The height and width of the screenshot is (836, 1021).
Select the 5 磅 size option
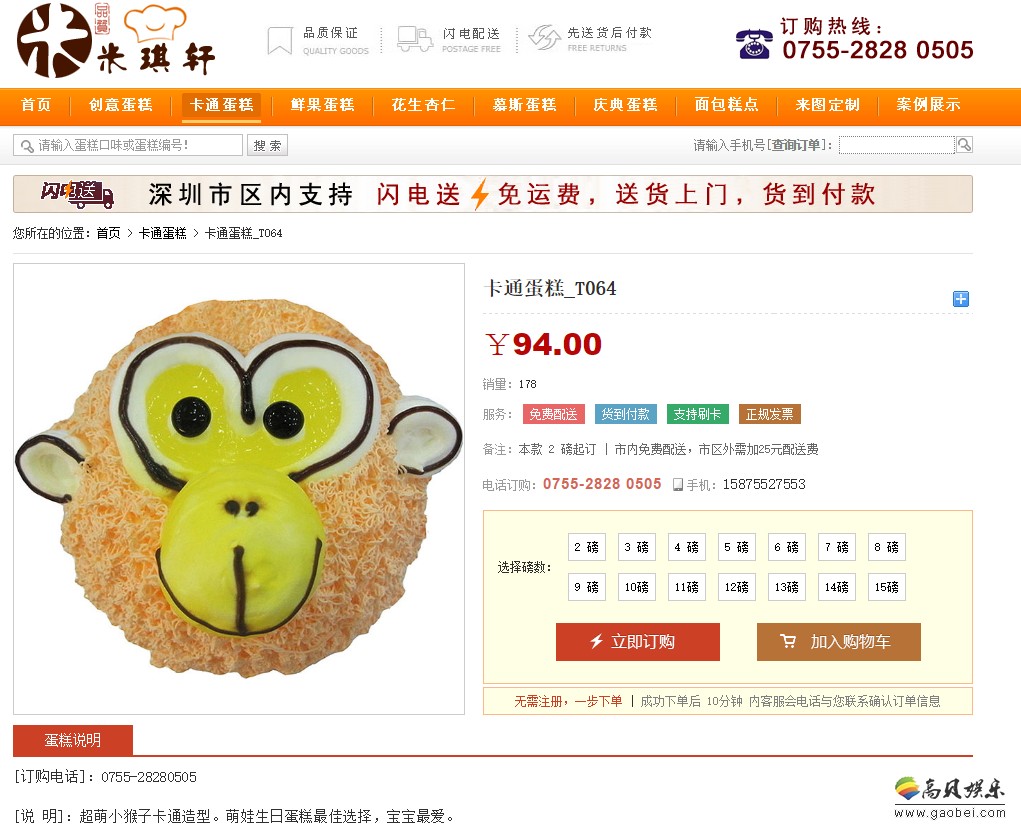pos(736,547)
